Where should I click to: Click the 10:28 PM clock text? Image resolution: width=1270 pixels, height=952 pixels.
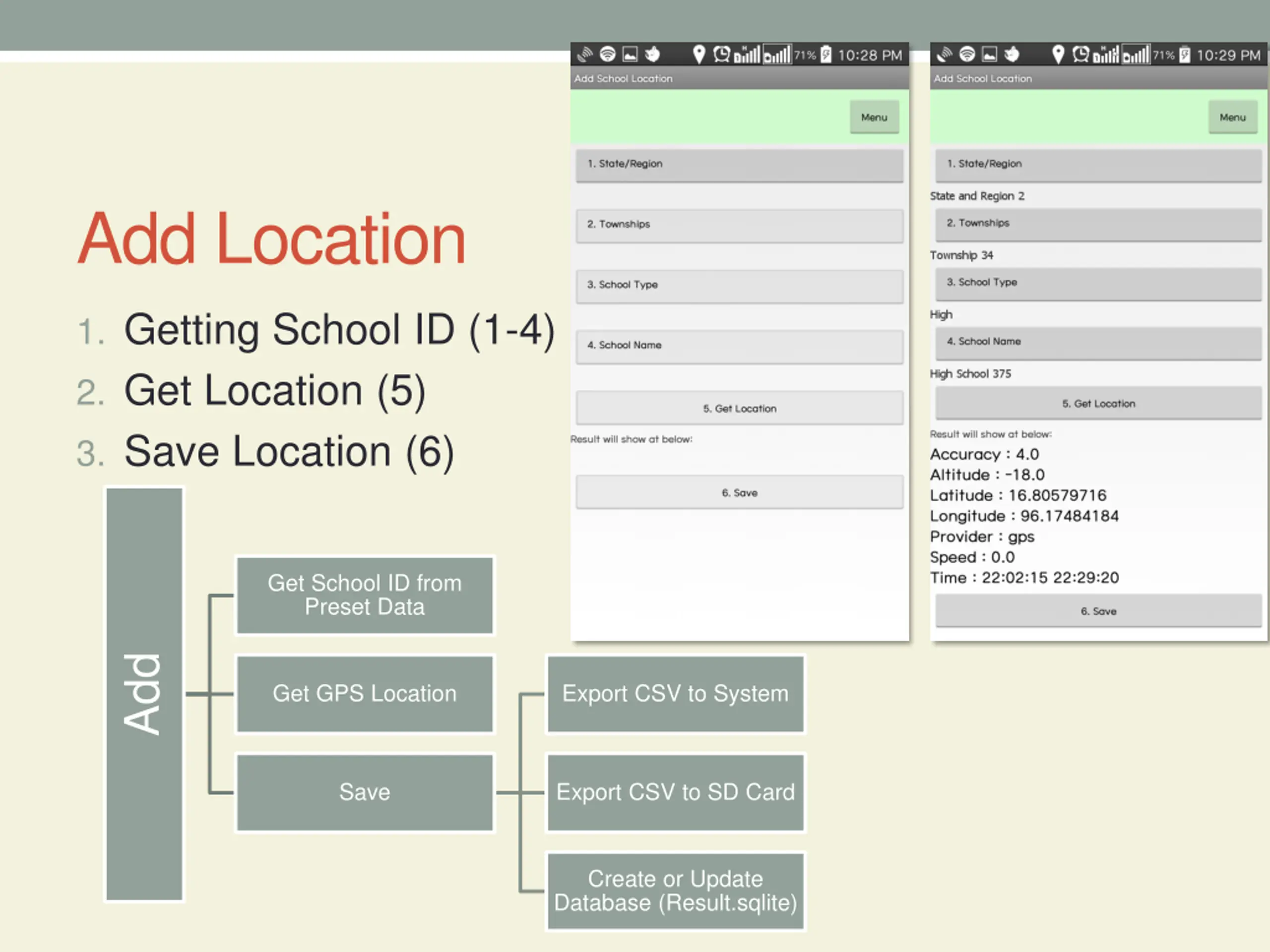870,55
